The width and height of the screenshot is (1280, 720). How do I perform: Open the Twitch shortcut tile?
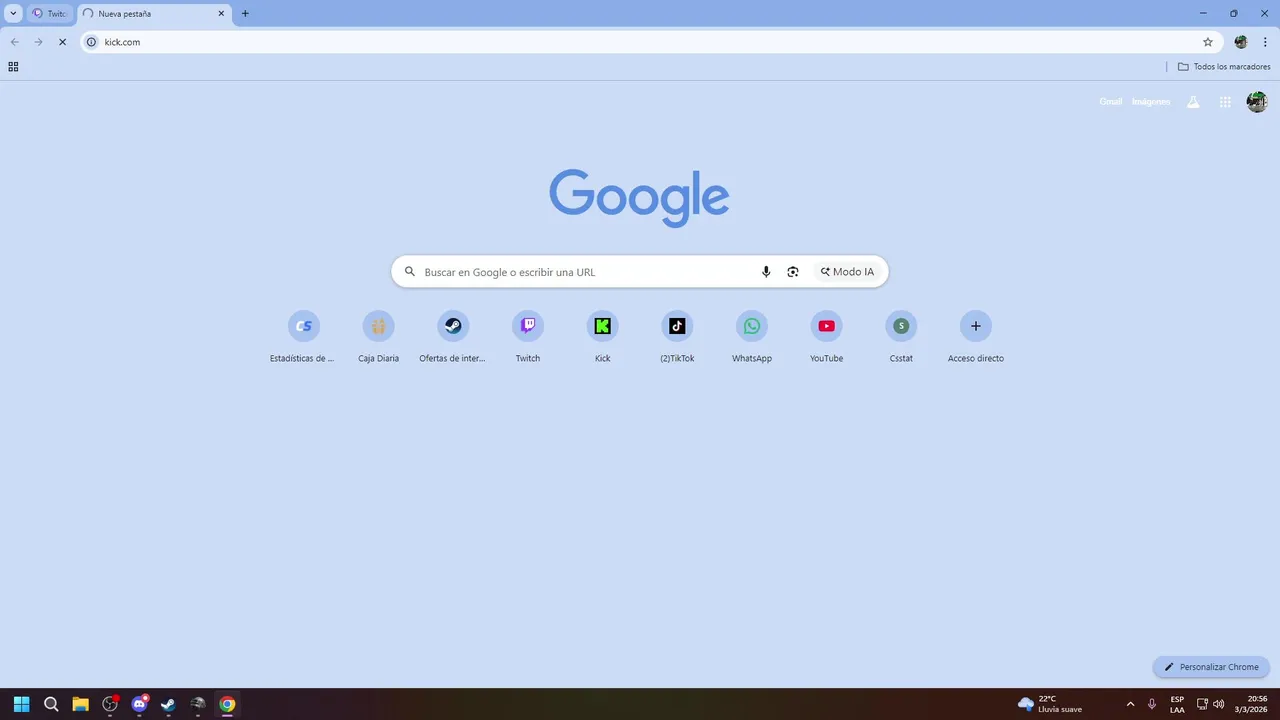(x=528, y=337)
